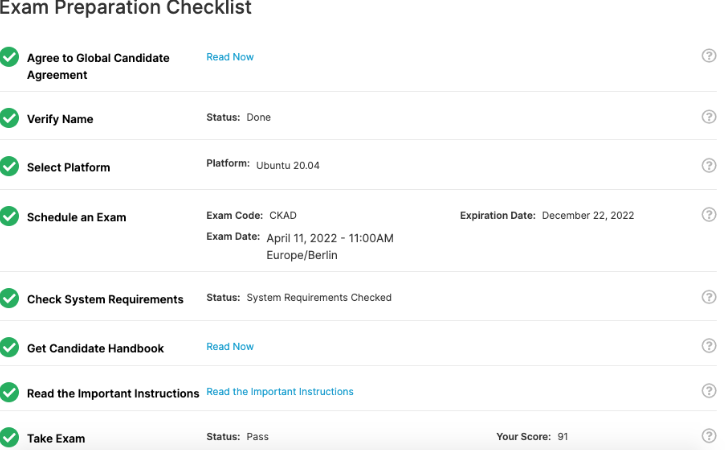
Task: Show help tooltip for Take Exam row
Action: tap(709, 436)
